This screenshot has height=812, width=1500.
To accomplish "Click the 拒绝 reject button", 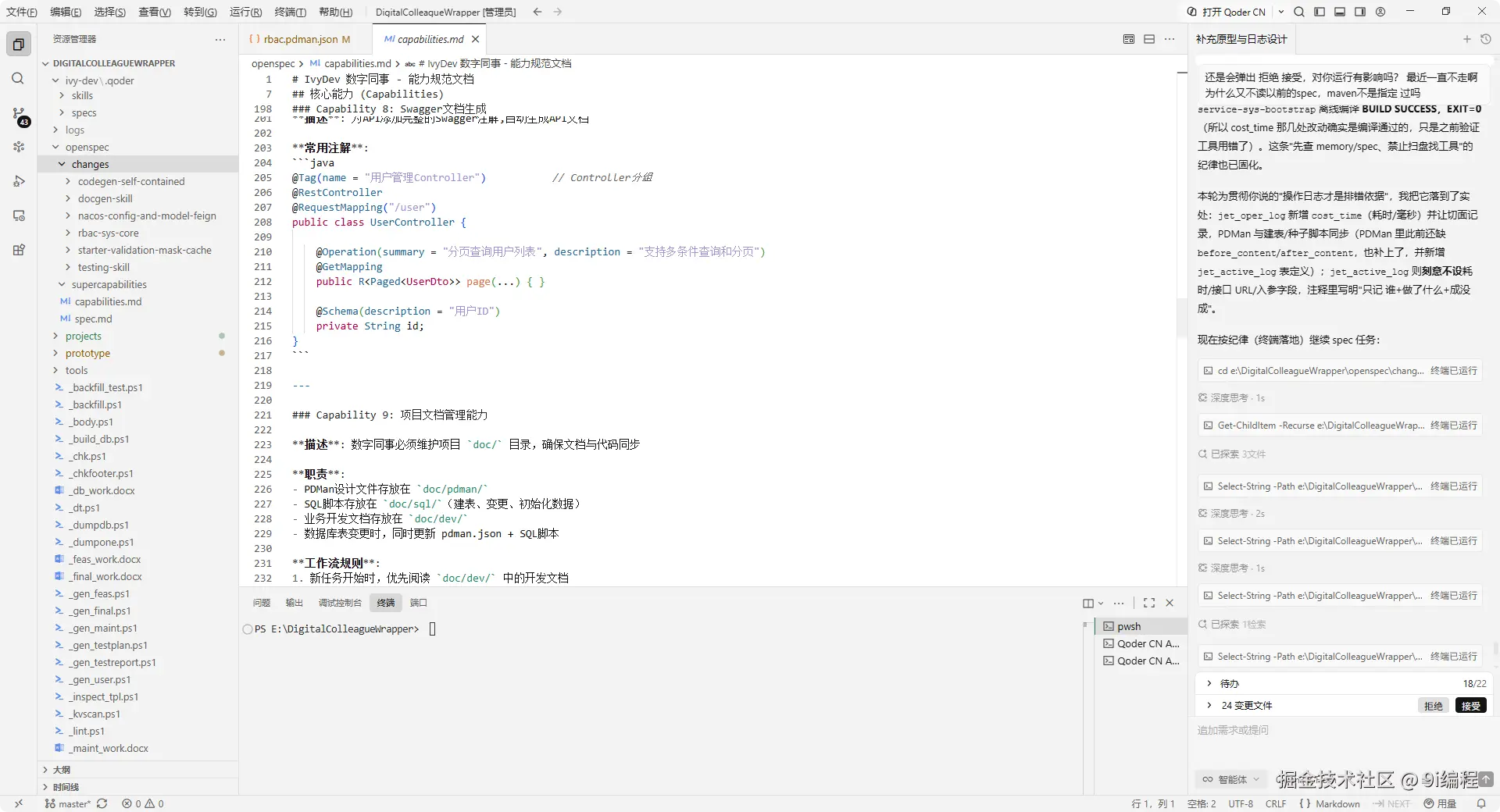I will click(x=1433, y=706).
